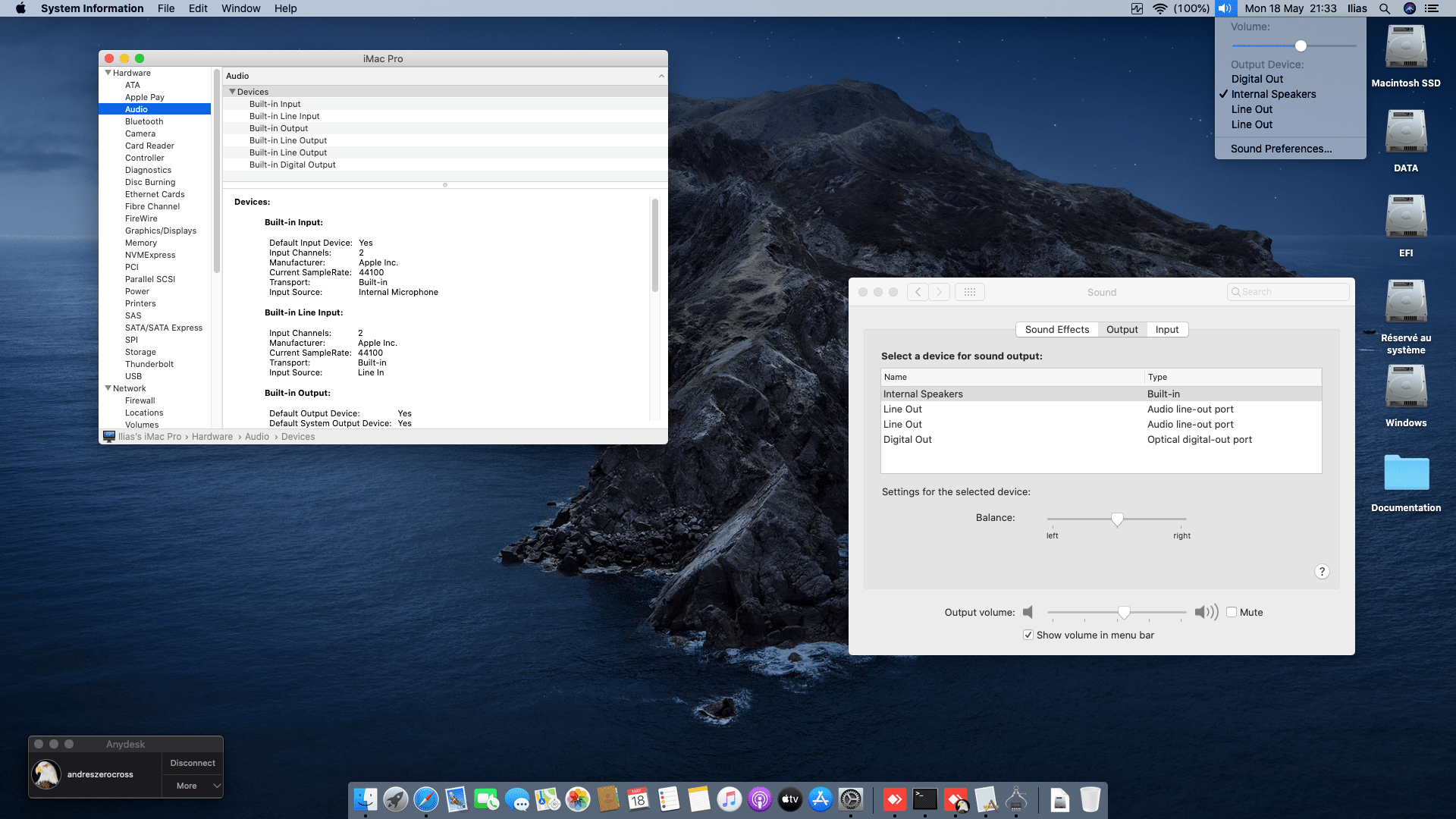The width and height of the screenshot is (1456, 819).
Task: Toggle the Mute checkbox
Action: point(1232,612)
